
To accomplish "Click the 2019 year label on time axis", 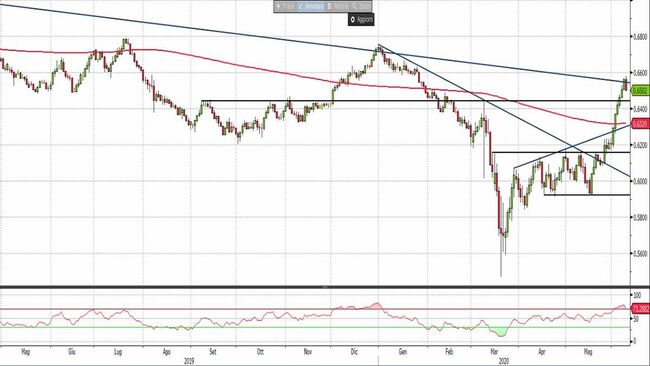I will [x=189, y=361].
